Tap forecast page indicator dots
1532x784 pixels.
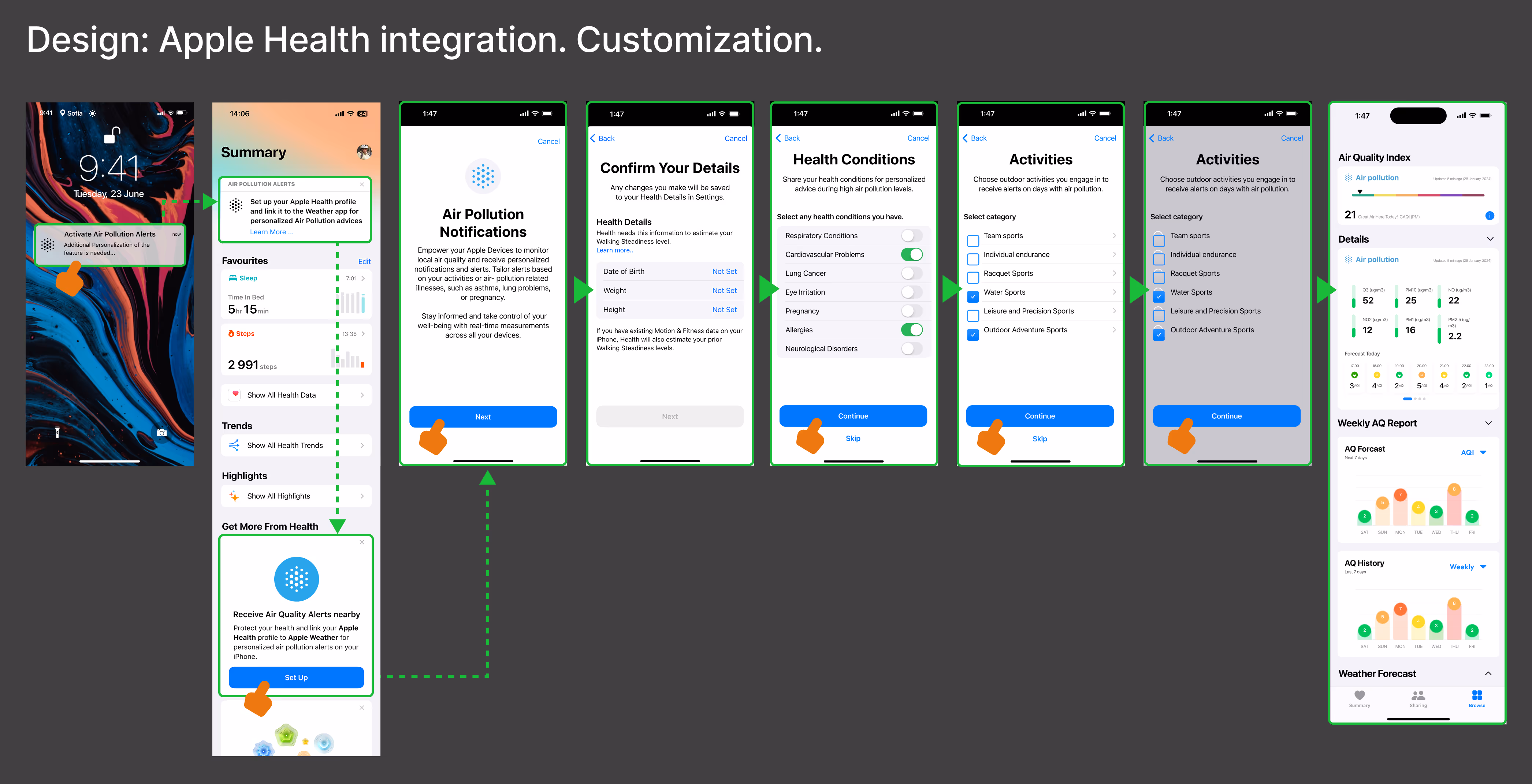click(x=1414, y=399)
